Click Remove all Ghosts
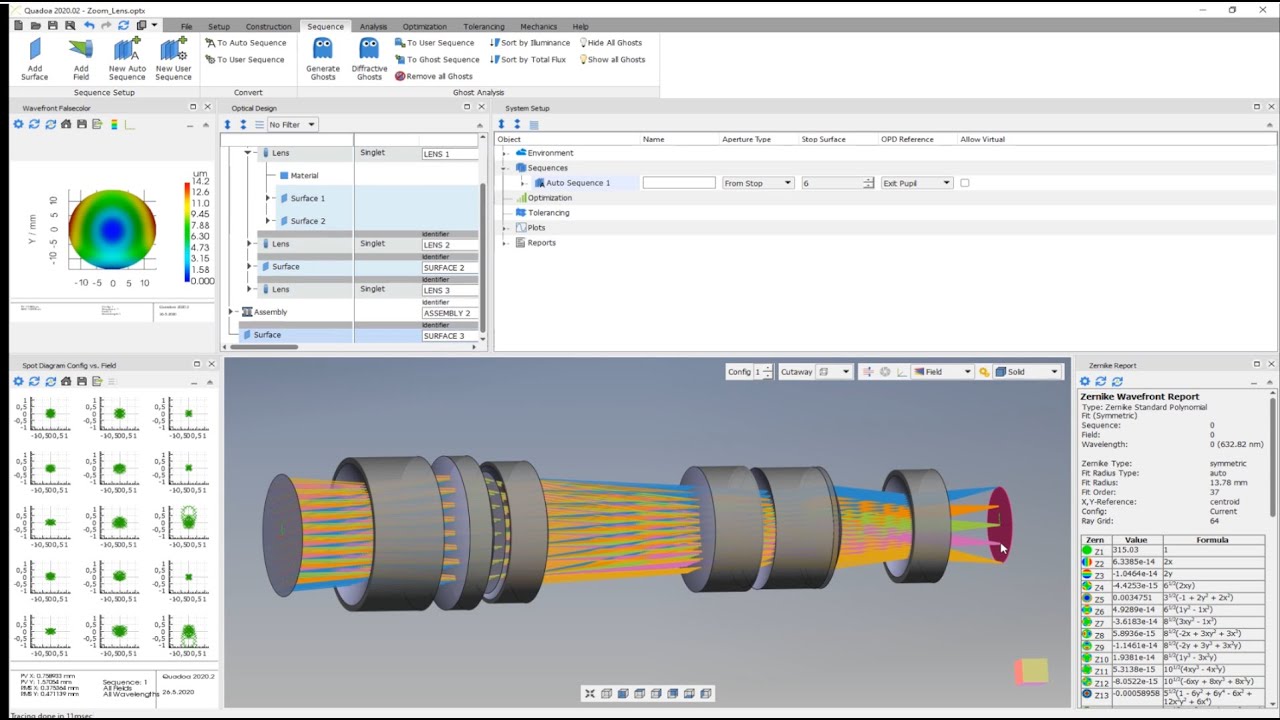This screenshot has height=720, width=1280. point(434,76)
